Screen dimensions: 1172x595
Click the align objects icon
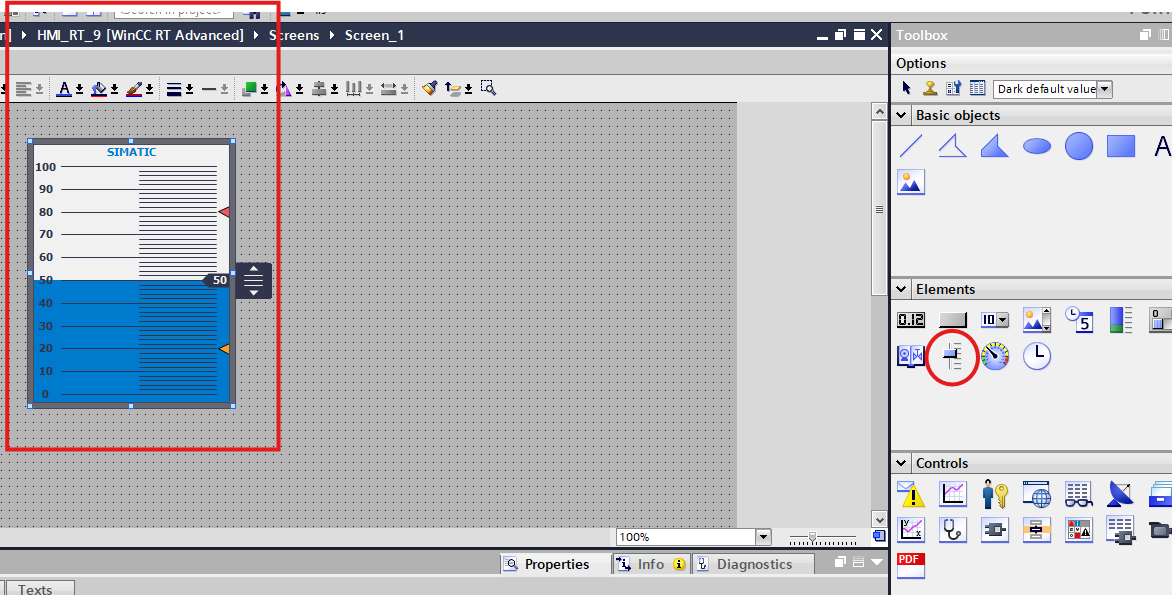[319, 89]
